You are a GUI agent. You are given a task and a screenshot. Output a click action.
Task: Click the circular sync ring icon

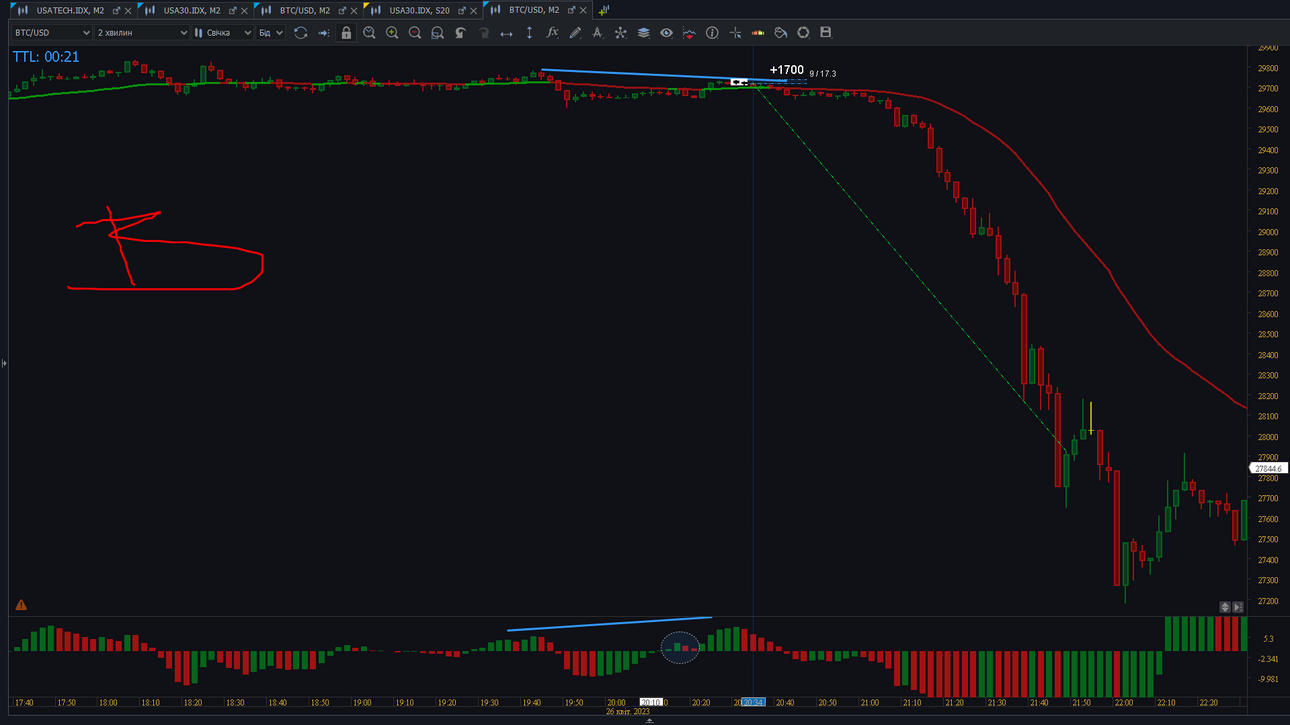(803, 33)
